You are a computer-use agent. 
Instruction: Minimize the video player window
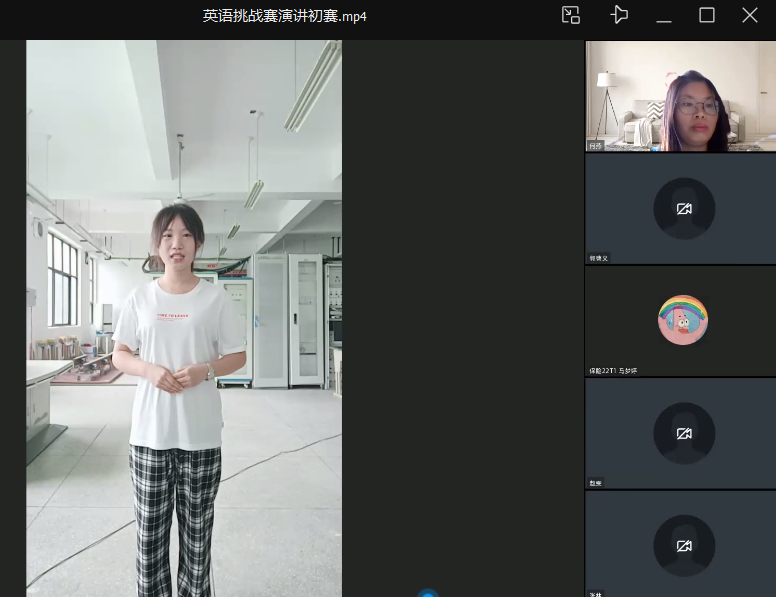tap(663, 16)
